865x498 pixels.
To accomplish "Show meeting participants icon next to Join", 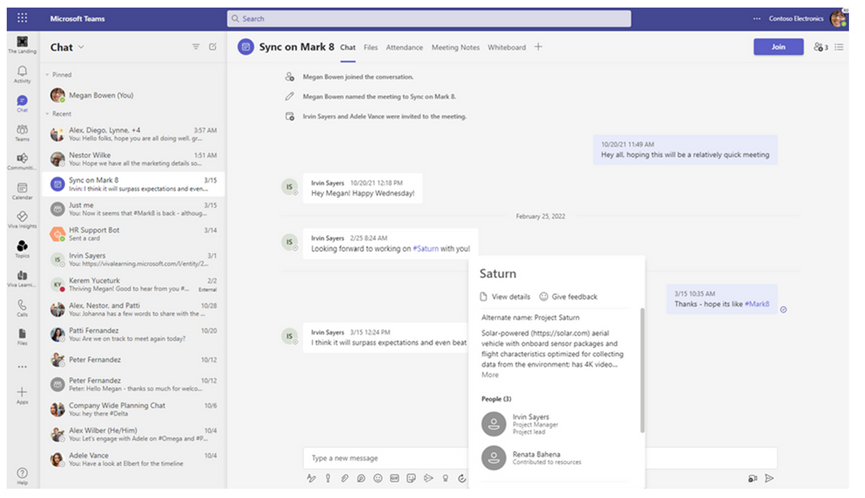I will 820,47.
